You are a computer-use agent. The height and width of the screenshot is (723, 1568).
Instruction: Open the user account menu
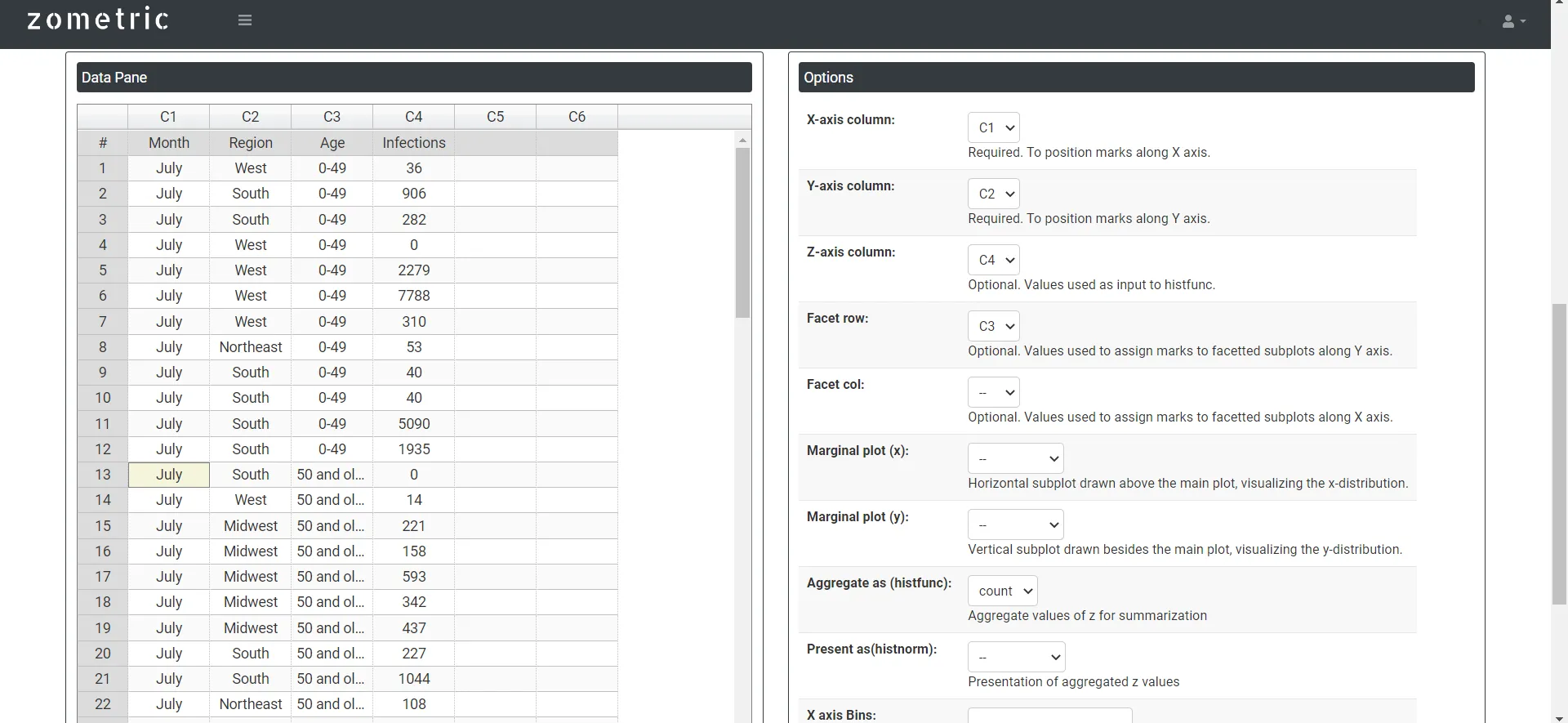[x=1513, y=21]
